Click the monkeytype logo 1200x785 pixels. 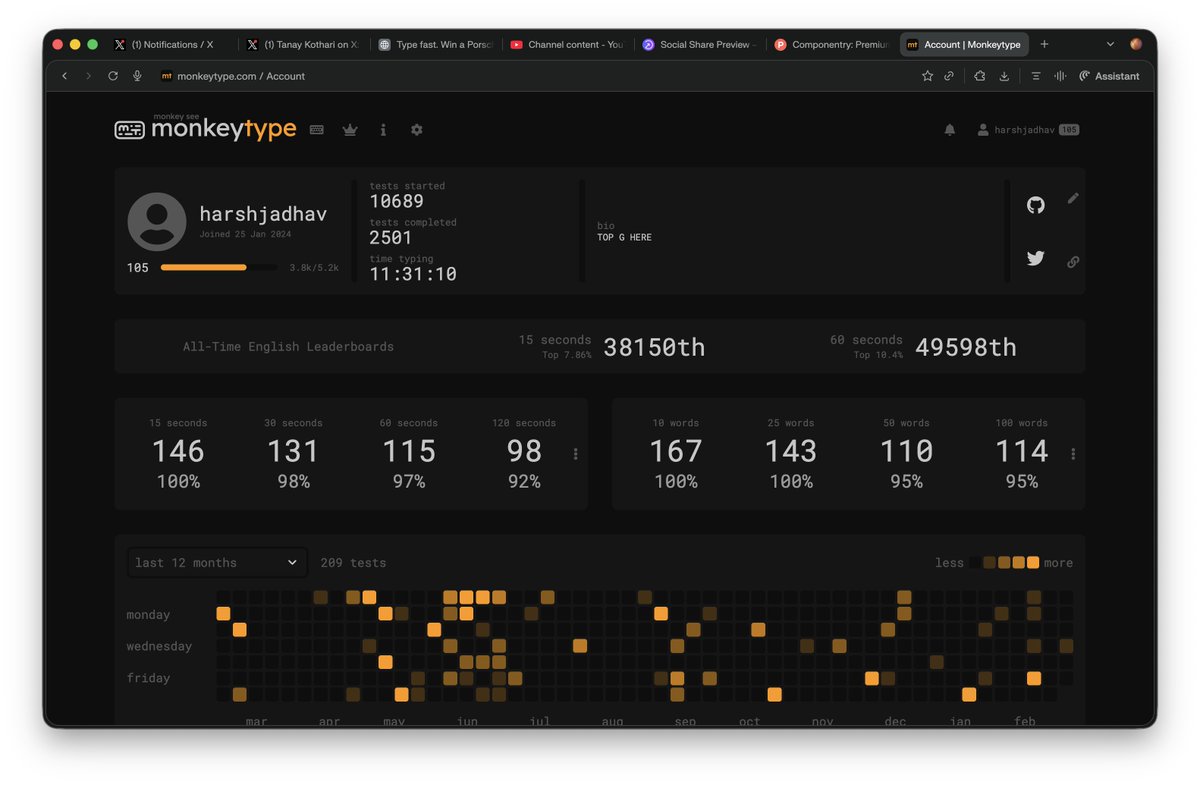pyautogui.click(x=205, y=128)
